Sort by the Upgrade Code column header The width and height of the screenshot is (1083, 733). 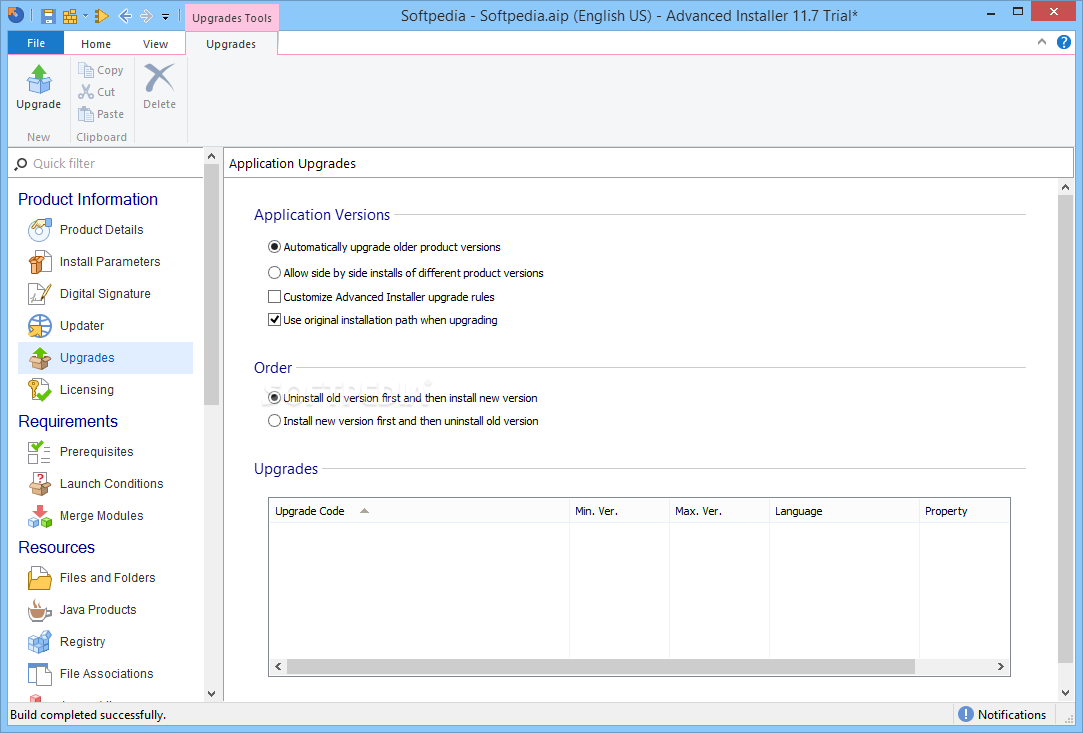pyautogui.click(x=419, y=511)
